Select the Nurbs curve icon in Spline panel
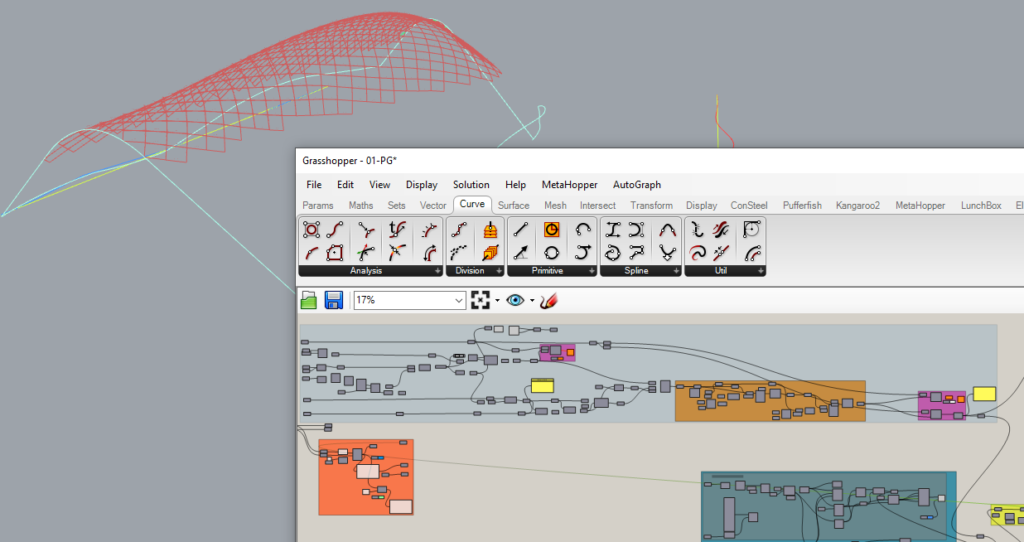Screen dimensions: 1024x542 pos(636,230)
